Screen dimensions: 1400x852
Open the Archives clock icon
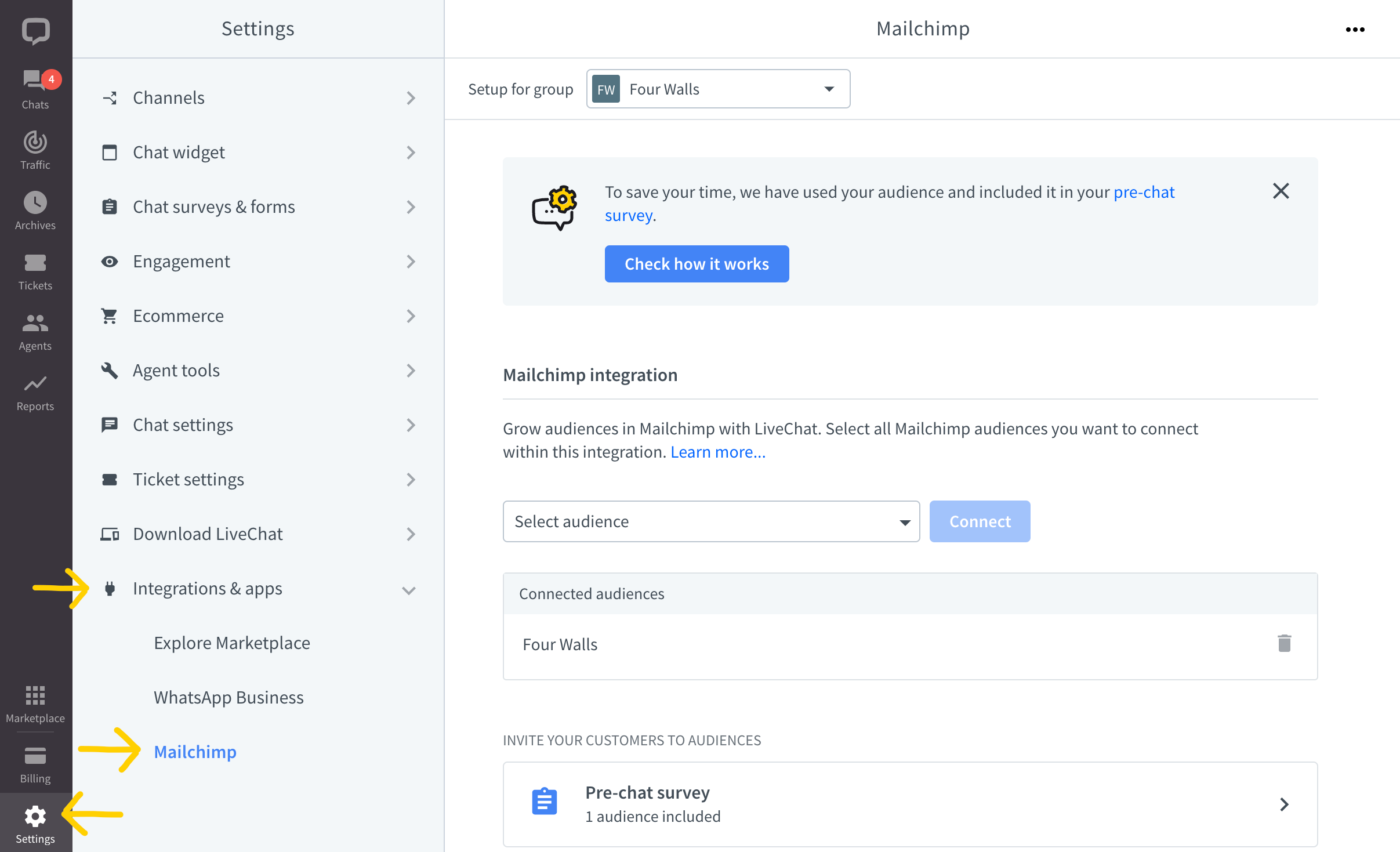[35, 202]
